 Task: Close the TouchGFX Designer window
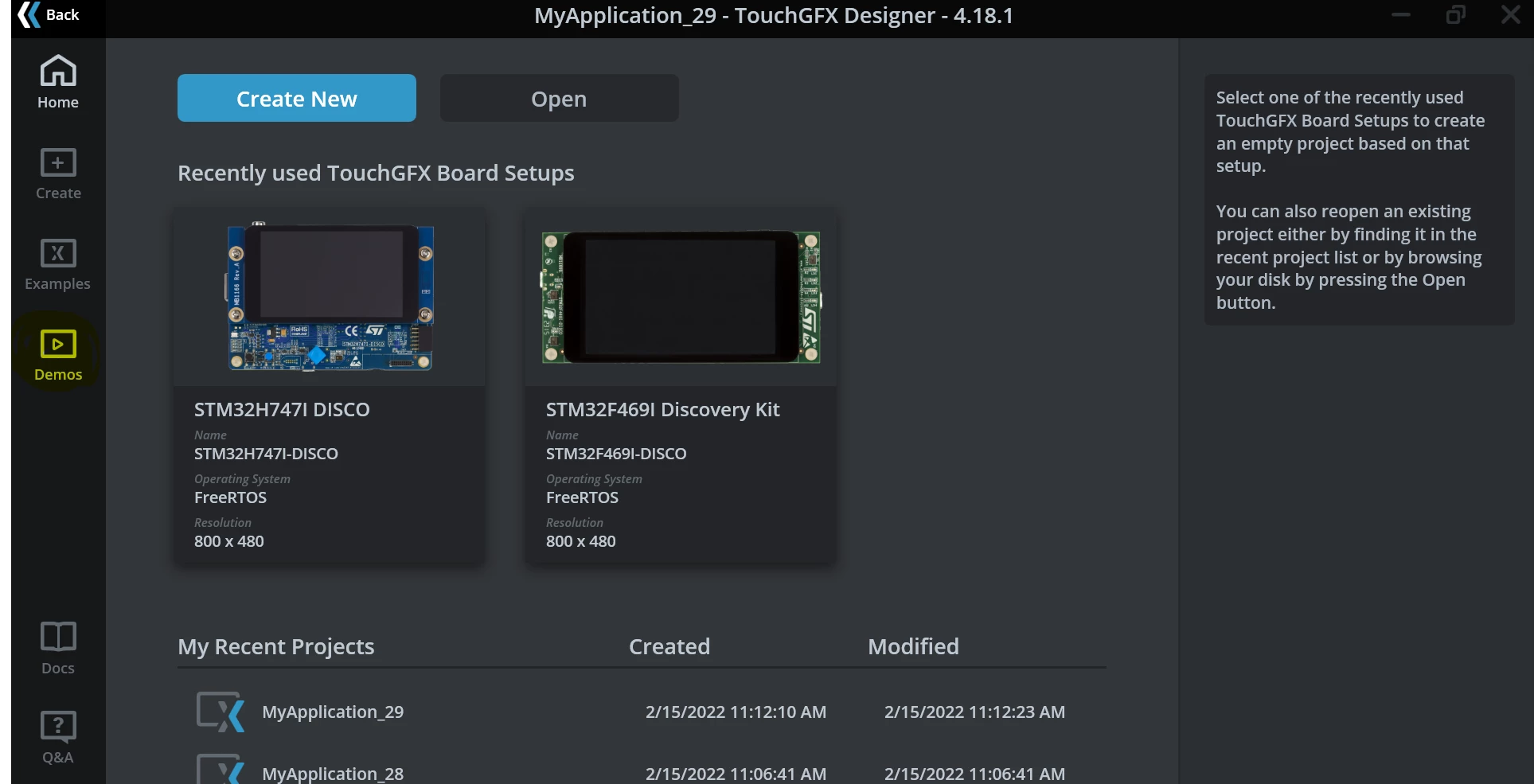[x=1511, y=15]
